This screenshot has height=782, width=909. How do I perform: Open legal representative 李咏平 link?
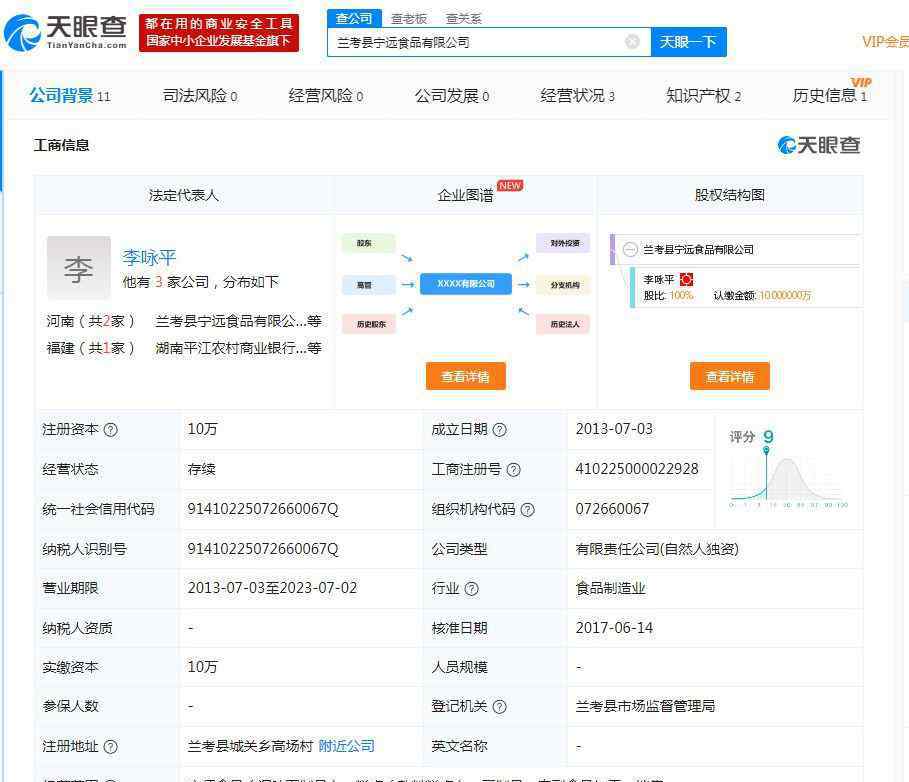(x=149, y=257)
